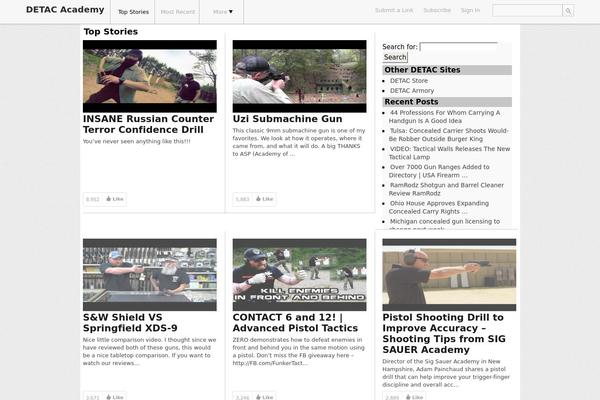The image size is (600, 400).
Task: Like the Russian Counter Terror Drill story
Action: pos(115,199)
